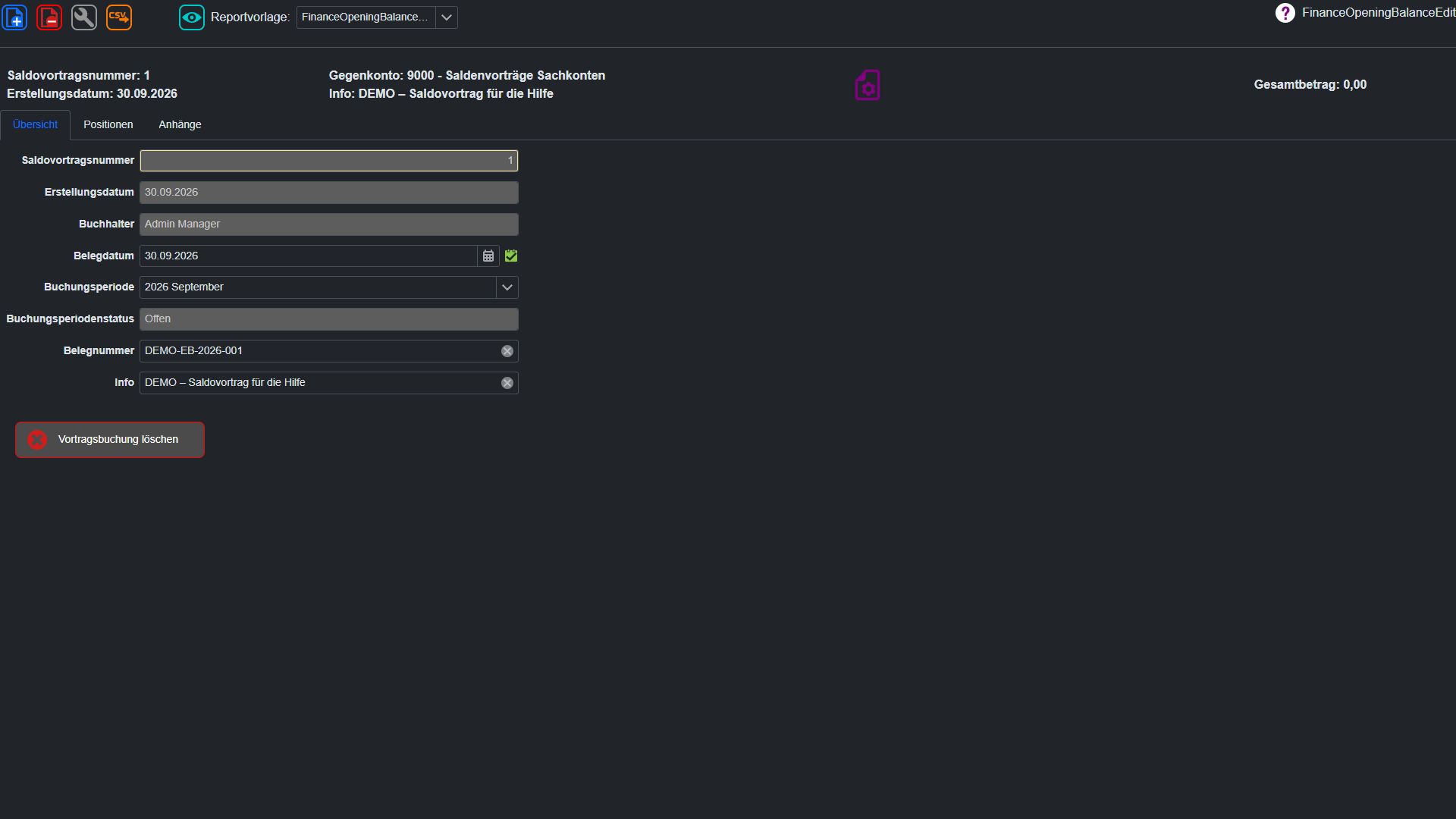The height and width of the screenshot is (819, 1456).
Task: Click the Reportvorlage combo box value
Action: [366, 17]
